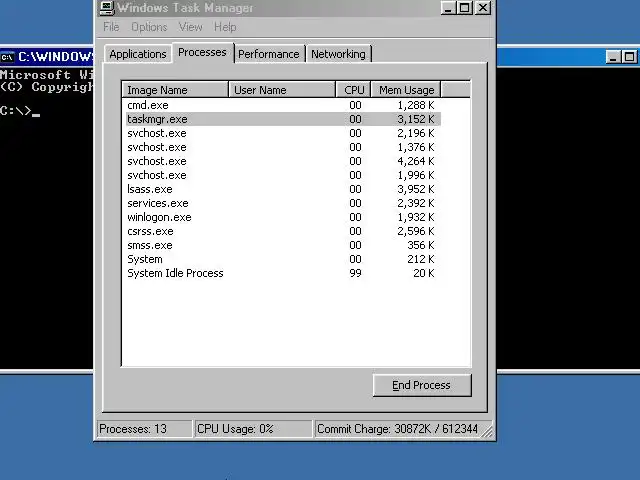Click the Task Manager resize grip corner
The width and height of the screenshot is (640, 480).
[x=487, y=432]
